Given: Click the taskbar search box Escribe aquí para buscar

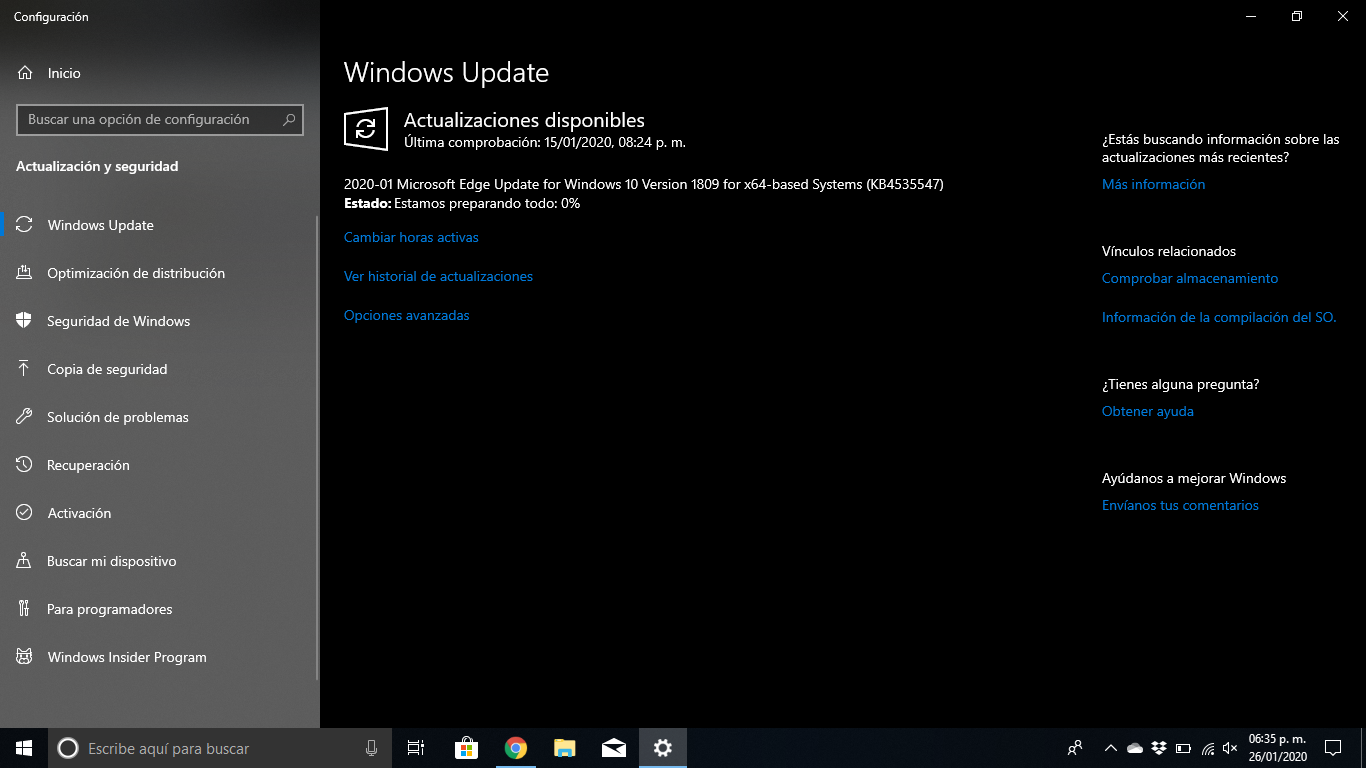Looking at the screenshot, I should (218, 748).
